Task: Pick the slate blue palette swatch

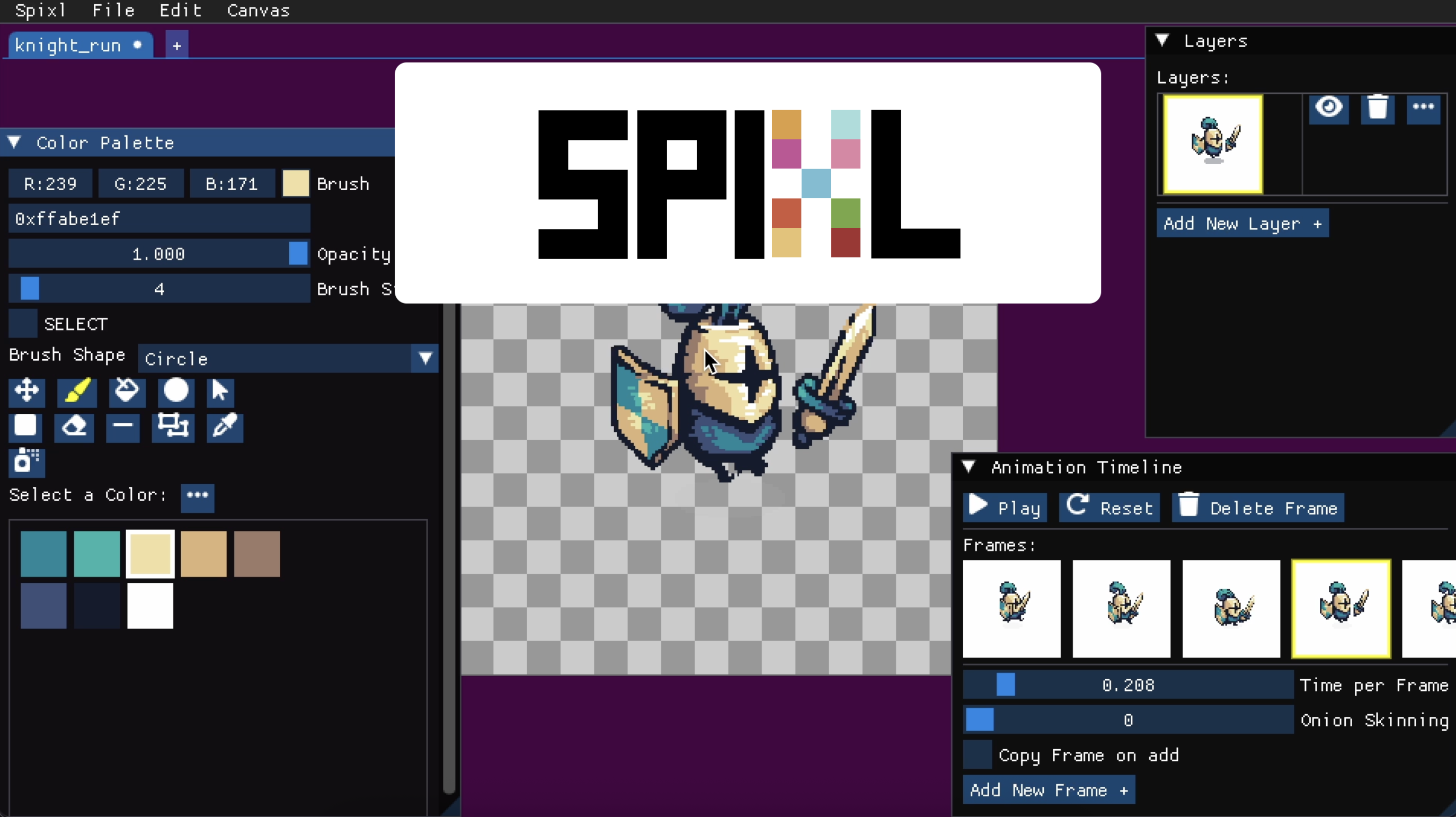Action: 43,606
